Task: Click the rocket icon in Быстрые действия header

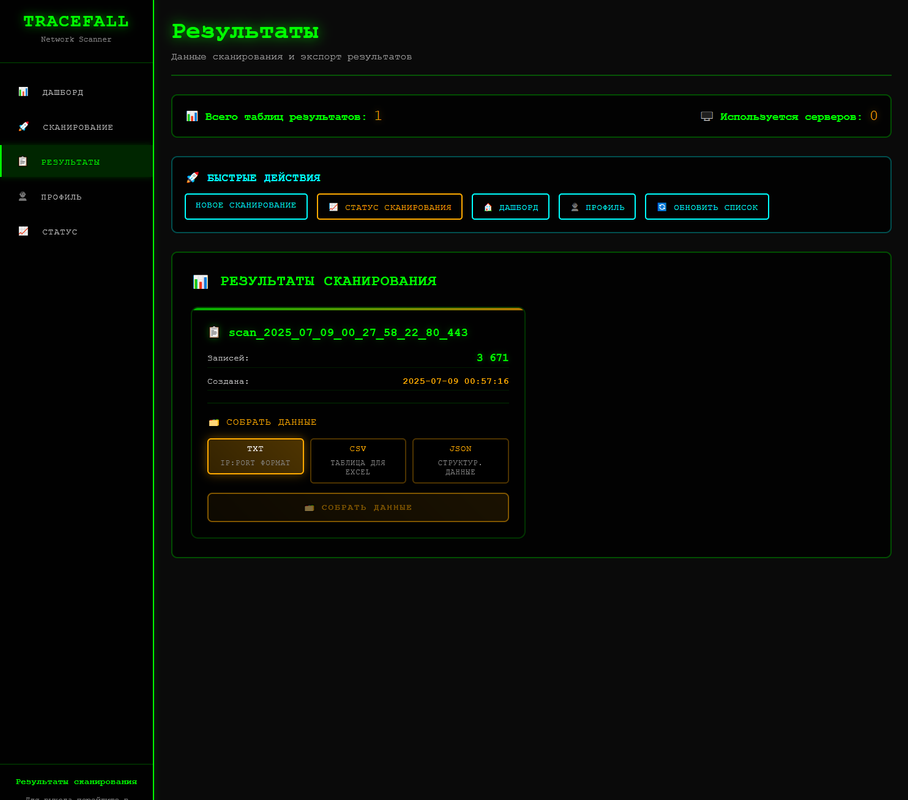Action: pos(192,177)
